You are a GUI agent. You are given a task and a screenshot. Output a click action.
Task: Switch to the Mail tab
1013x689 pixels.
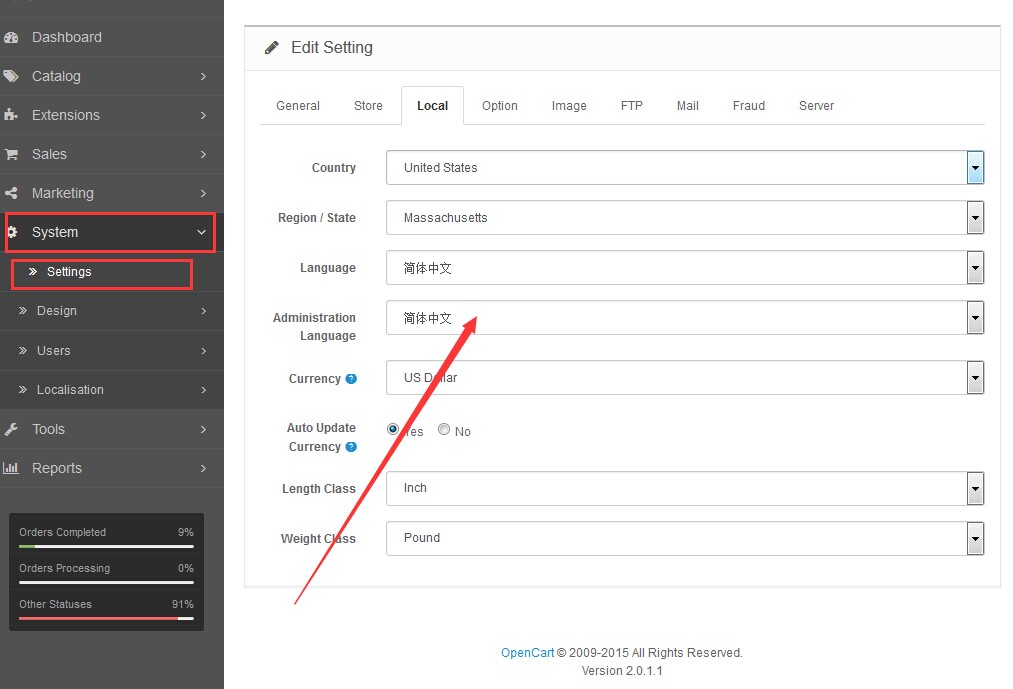[687, 105]
